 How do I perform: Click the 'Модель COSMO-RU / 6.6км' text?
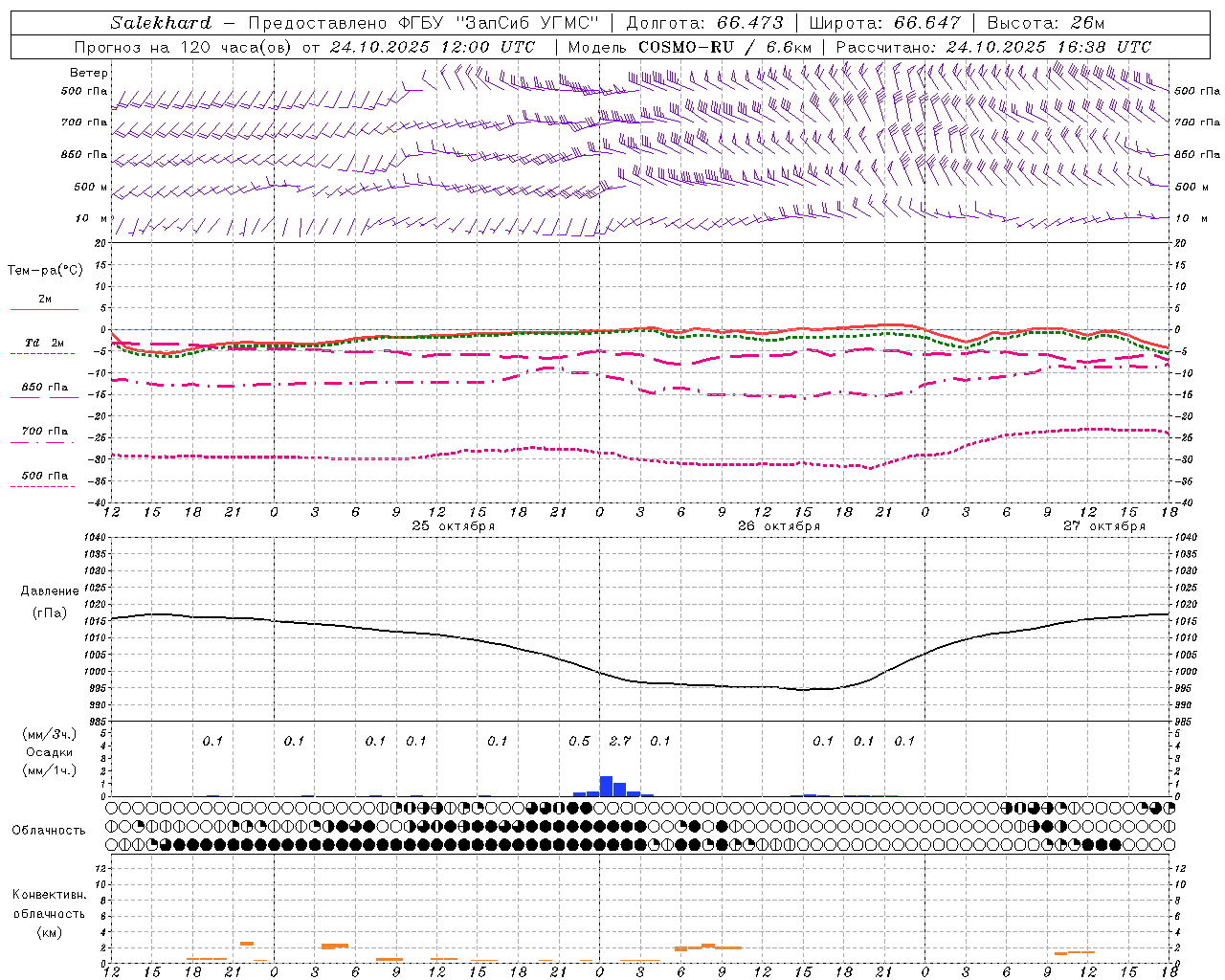point(689,47)
